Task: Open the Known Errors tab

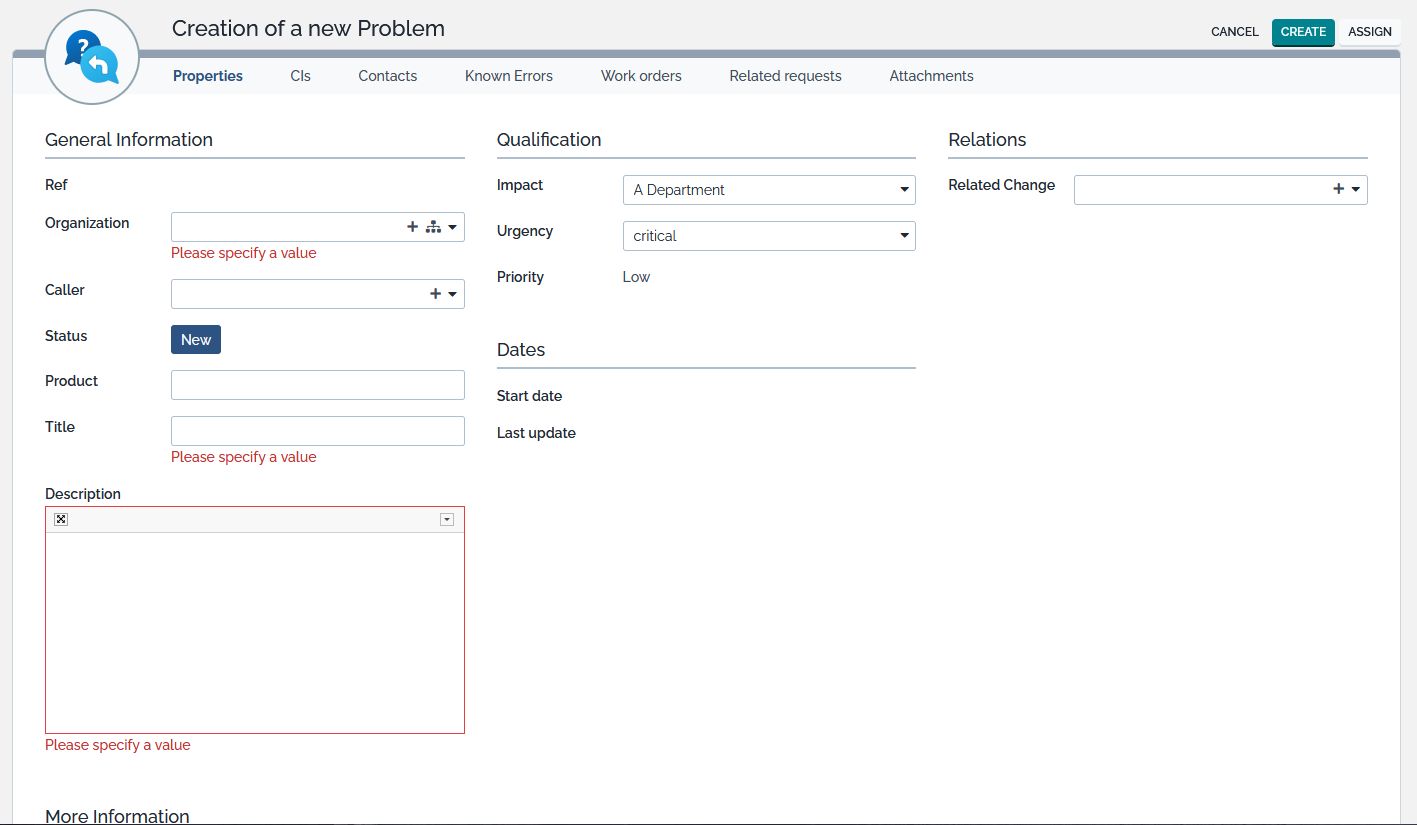Action: [508, 76]
